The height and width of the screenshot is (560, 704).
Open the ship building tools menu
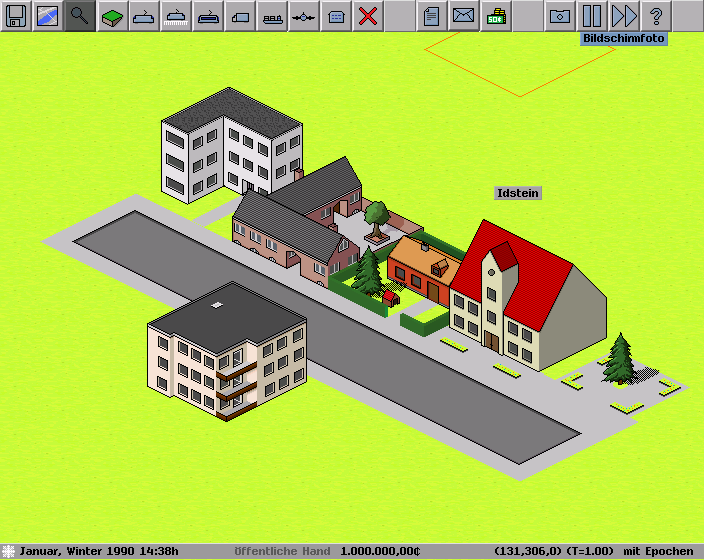click(272, 16)
